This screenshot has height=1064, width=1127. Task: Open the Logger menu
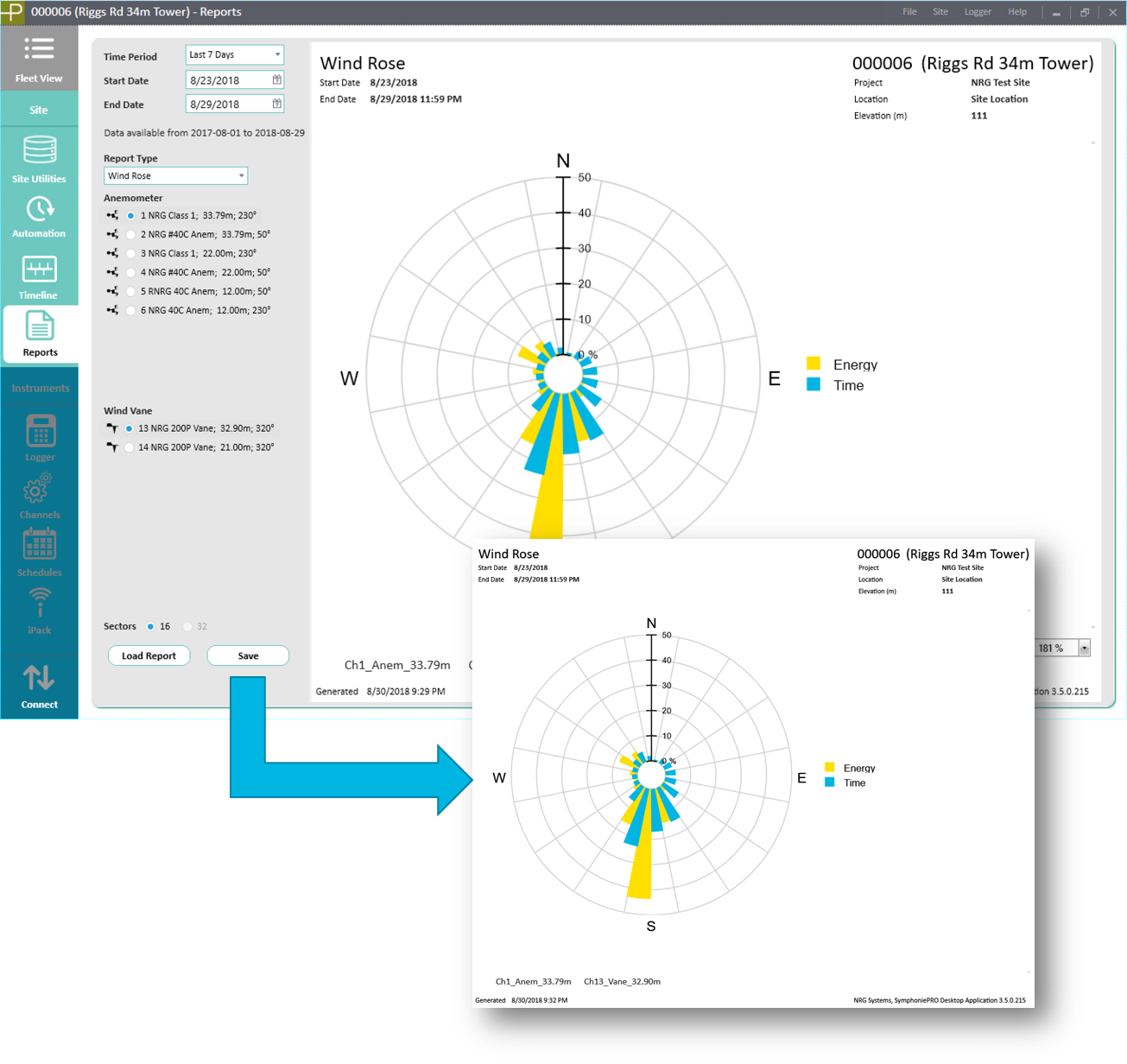[978, 12]
